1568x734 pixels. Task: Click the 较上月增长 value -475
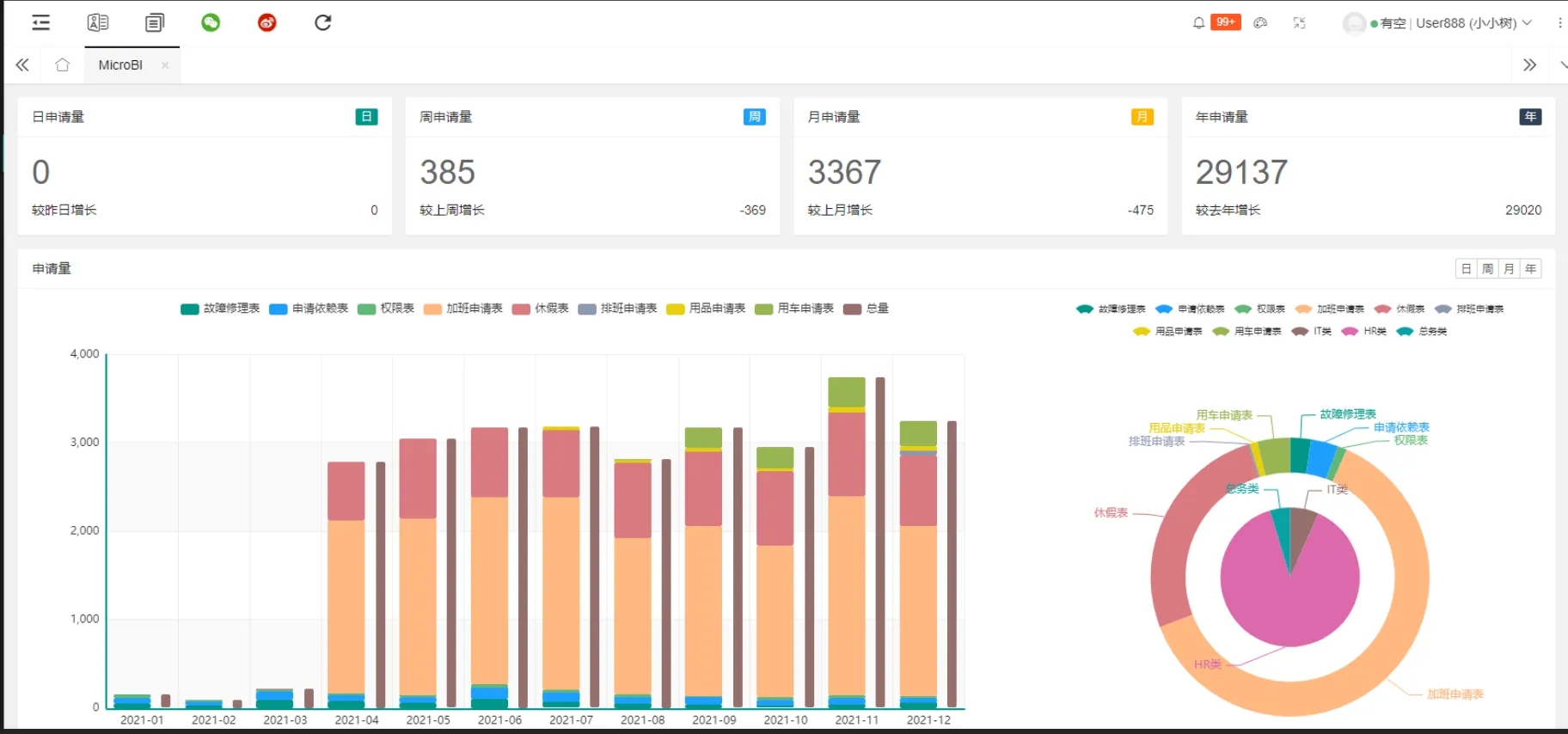pyautogui.click(x=1141, y=211)
